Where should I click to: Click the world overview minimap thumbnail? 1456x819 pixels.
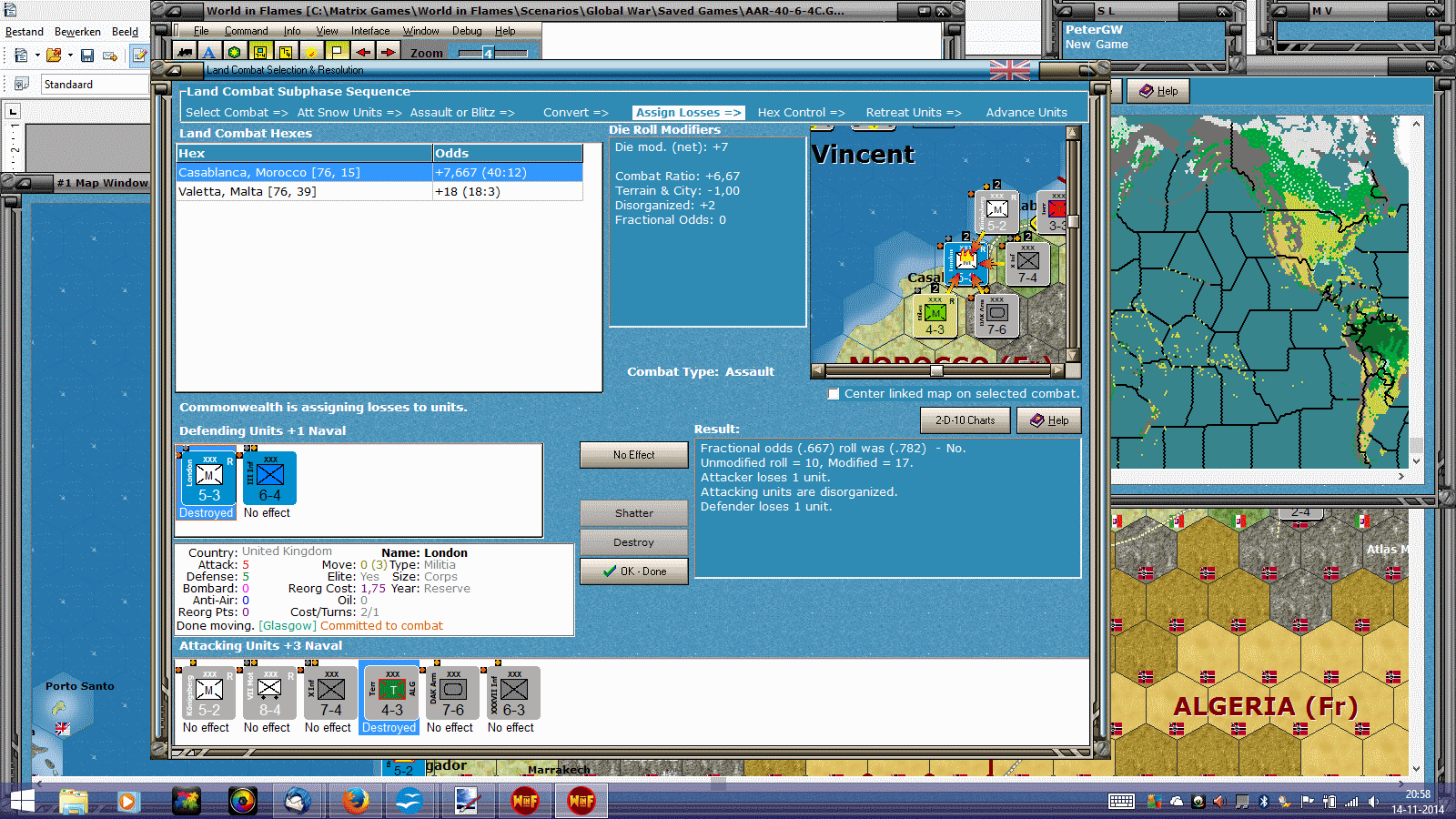pos(1259,293)
